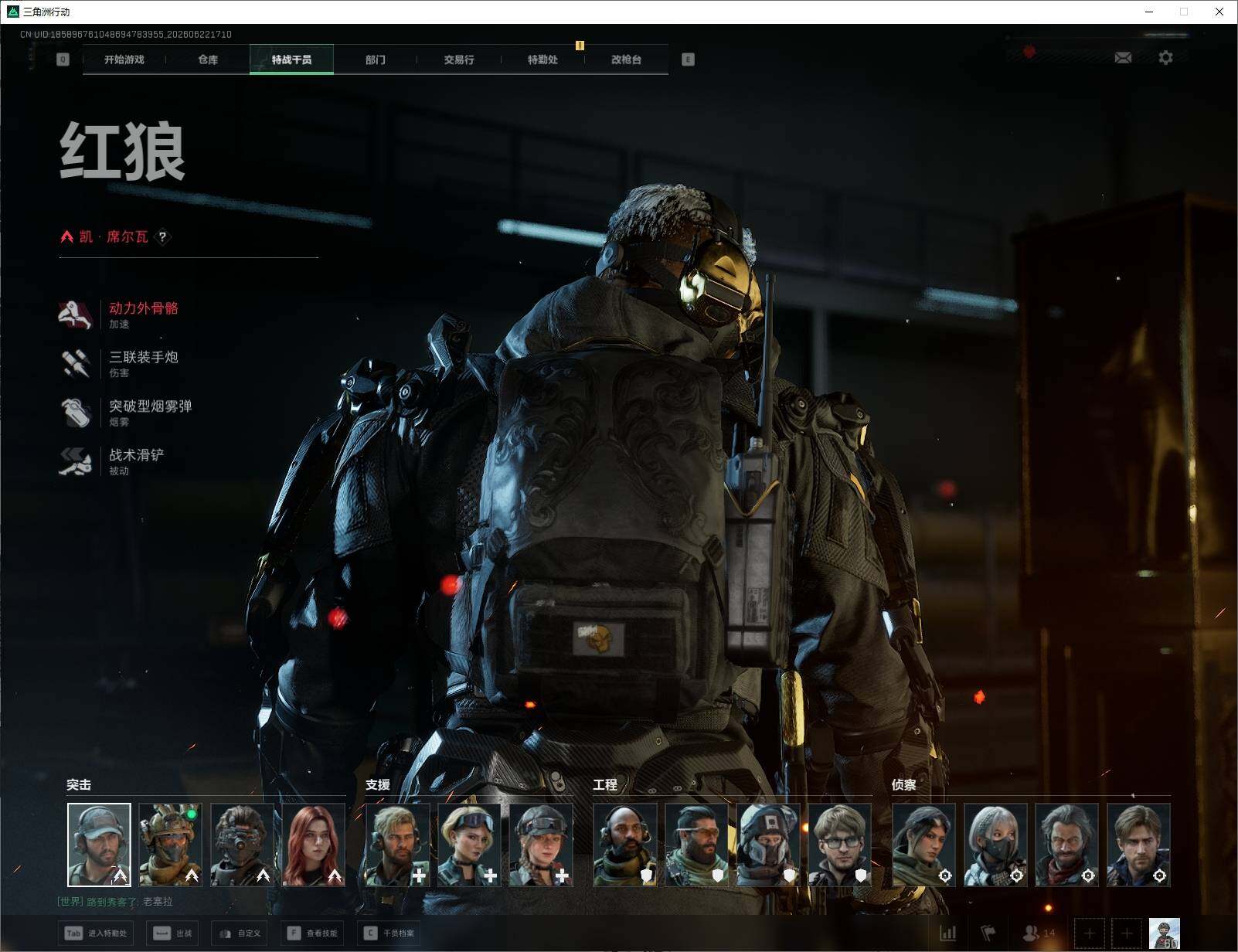Click the first empty squad slot plus
The height and width of the screenshot is (952, 1238).
(x=1089, y=933)
